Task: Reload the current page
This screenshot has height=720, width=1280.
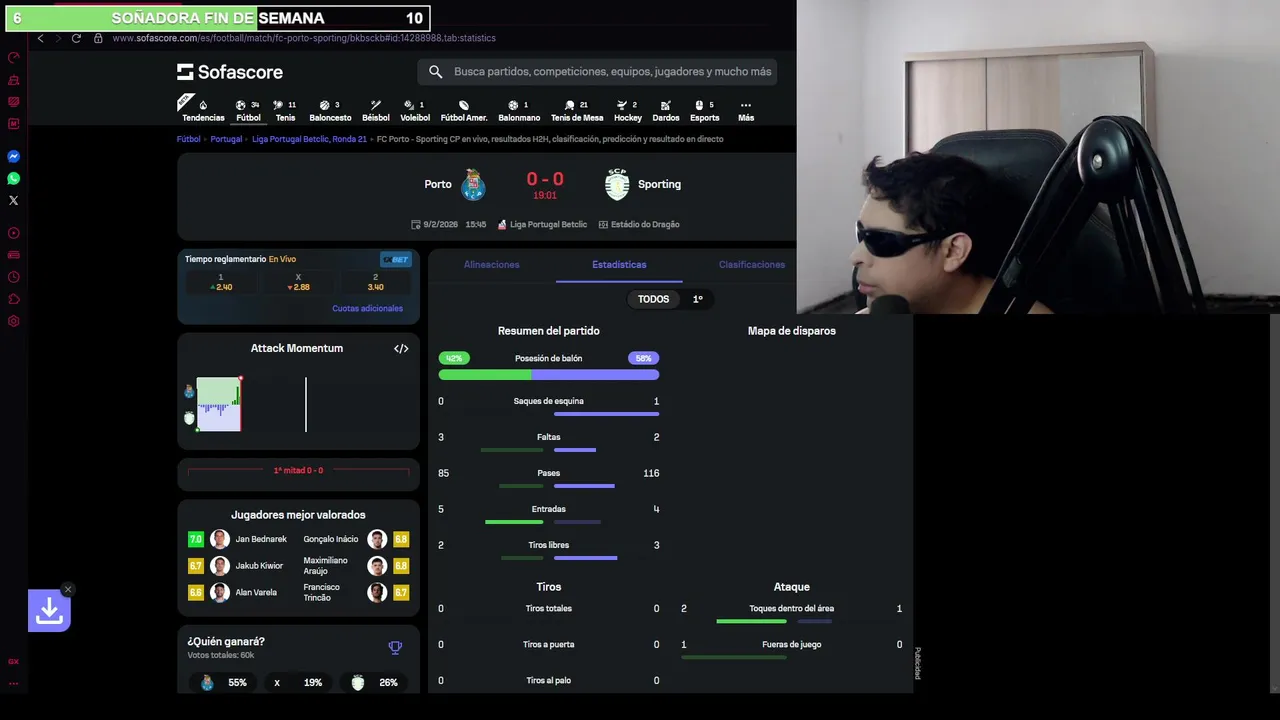Action: (x=76, y=38)
